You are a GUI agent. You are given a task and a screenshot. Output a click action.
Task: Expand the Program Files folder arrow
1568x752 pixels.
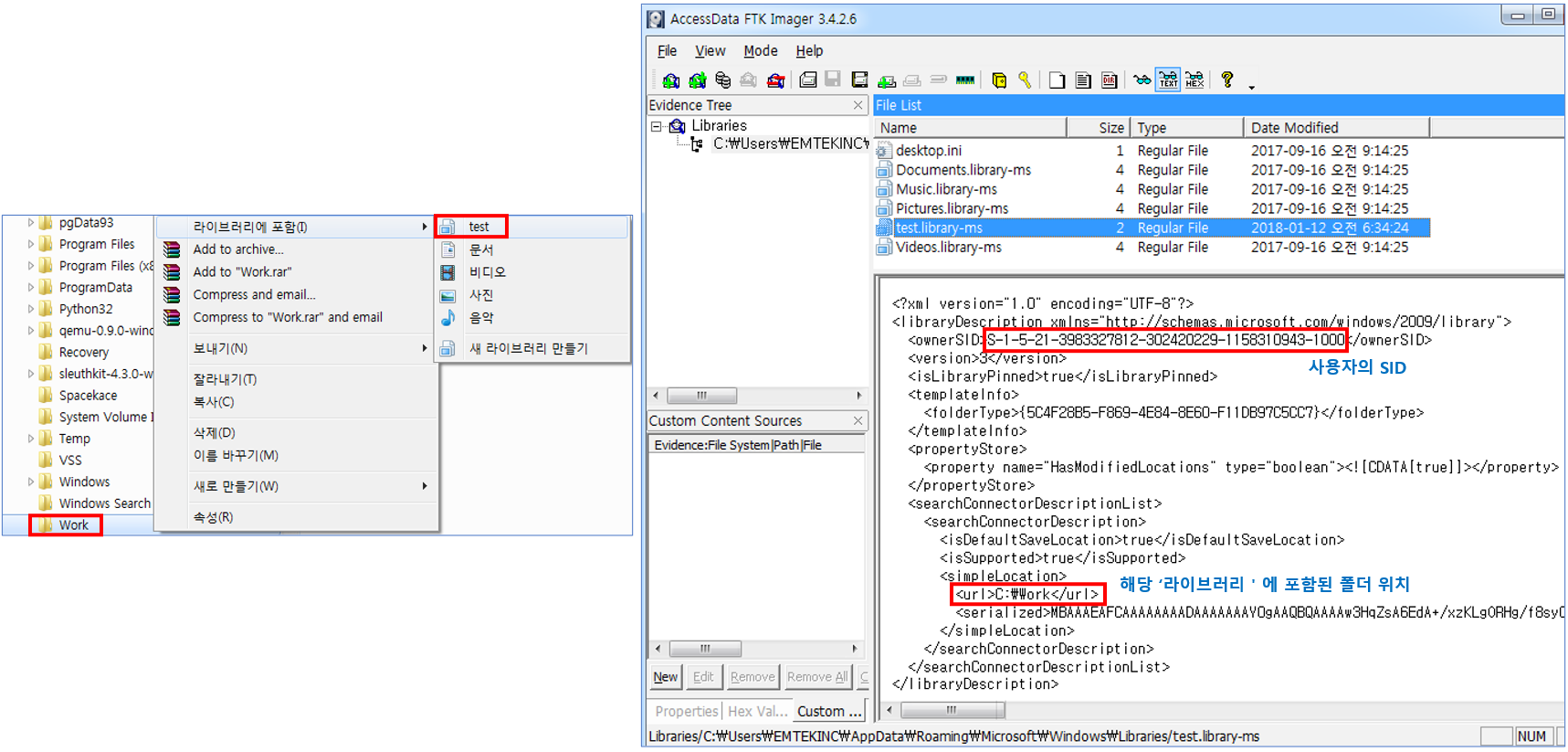(x=30, y=244)
